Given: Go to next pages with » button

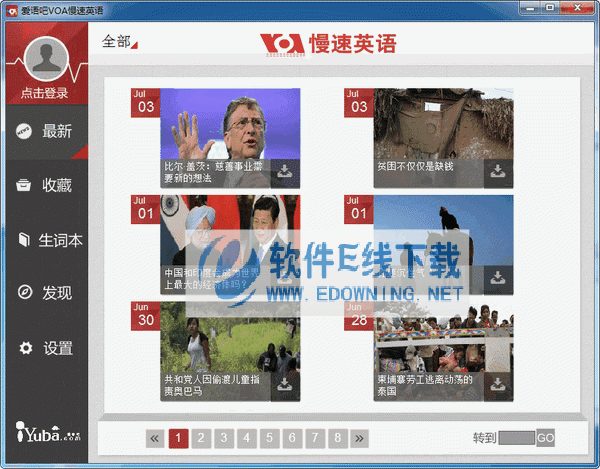Looking at the screenshot, I should [360, 438].
